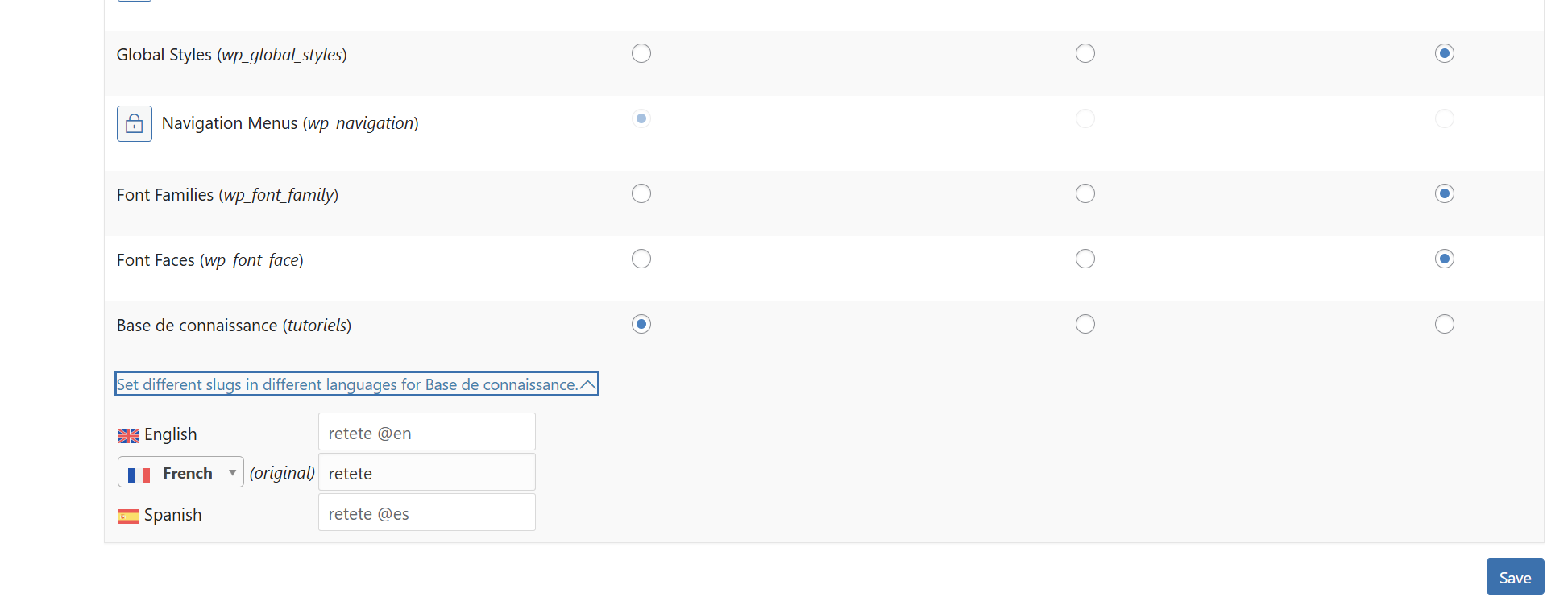Image resolution: width=1568 pixels, height=614 pixels.
Task: Select last radio option for Base de connaissance
Action: click(x=1445, y=324)
